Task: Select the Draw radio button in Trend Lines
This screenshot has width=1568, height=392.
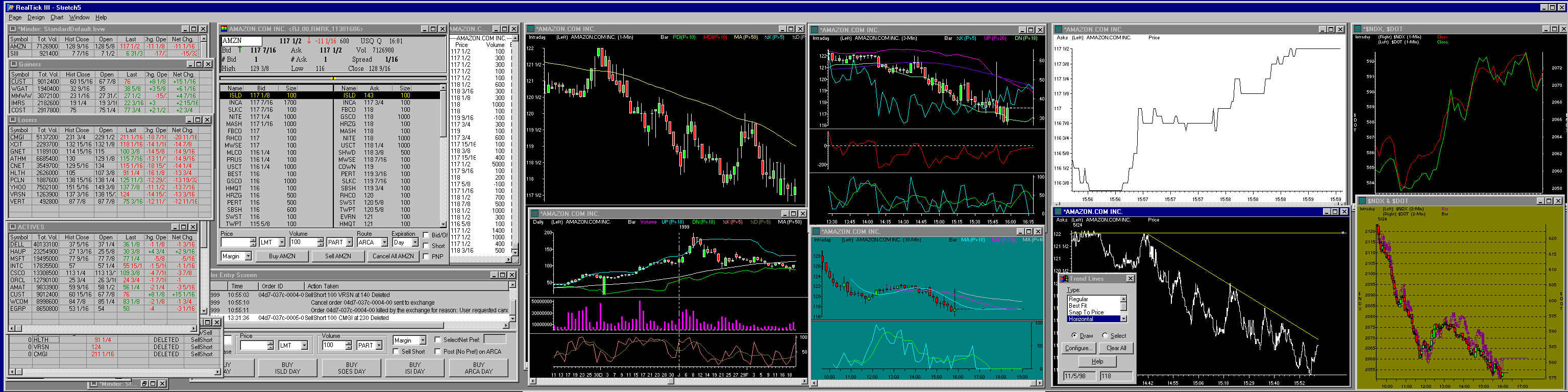Action: point(1074,335)
